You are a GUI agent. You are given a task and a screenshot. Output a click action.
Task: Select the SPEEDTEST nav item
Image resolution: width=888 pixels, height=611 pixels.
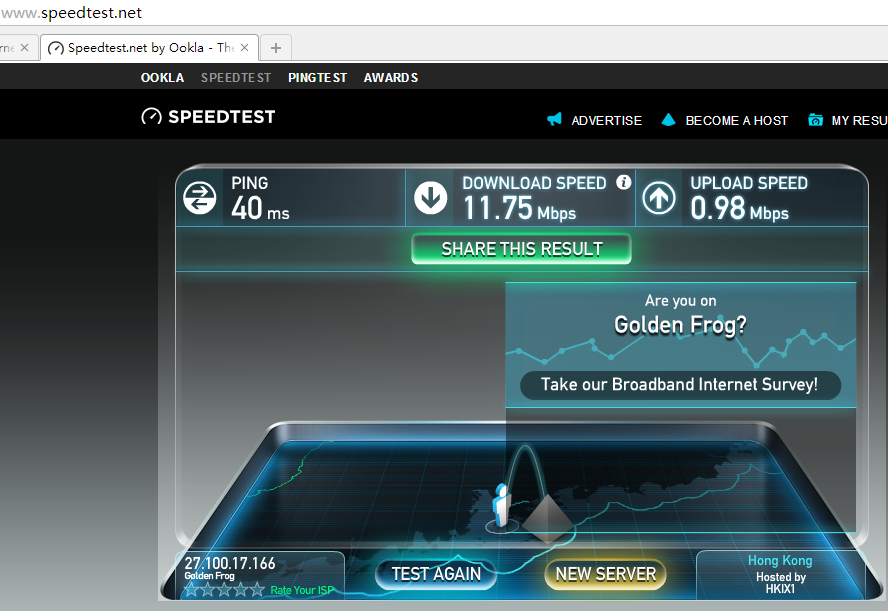tap(236, 78)
